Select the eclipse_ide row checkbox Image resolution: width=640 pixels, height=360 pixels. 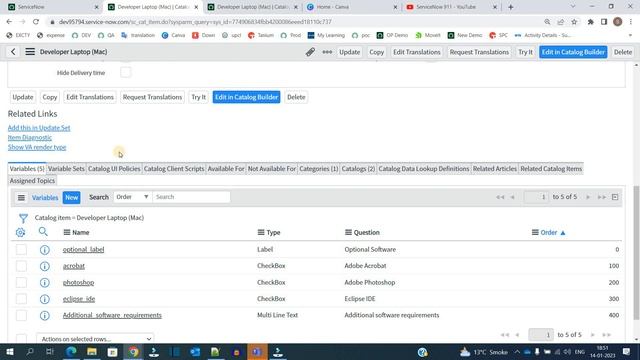21,299
